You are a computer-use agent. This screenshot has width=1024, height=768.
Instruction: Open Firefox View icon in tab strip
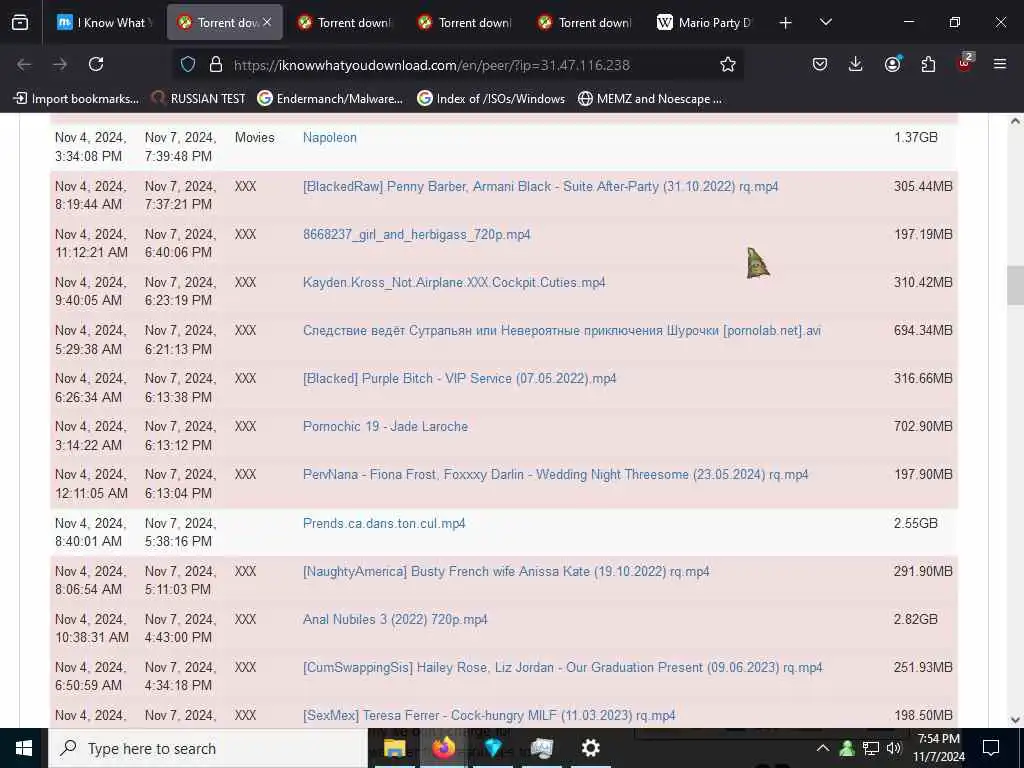(20, 23)
